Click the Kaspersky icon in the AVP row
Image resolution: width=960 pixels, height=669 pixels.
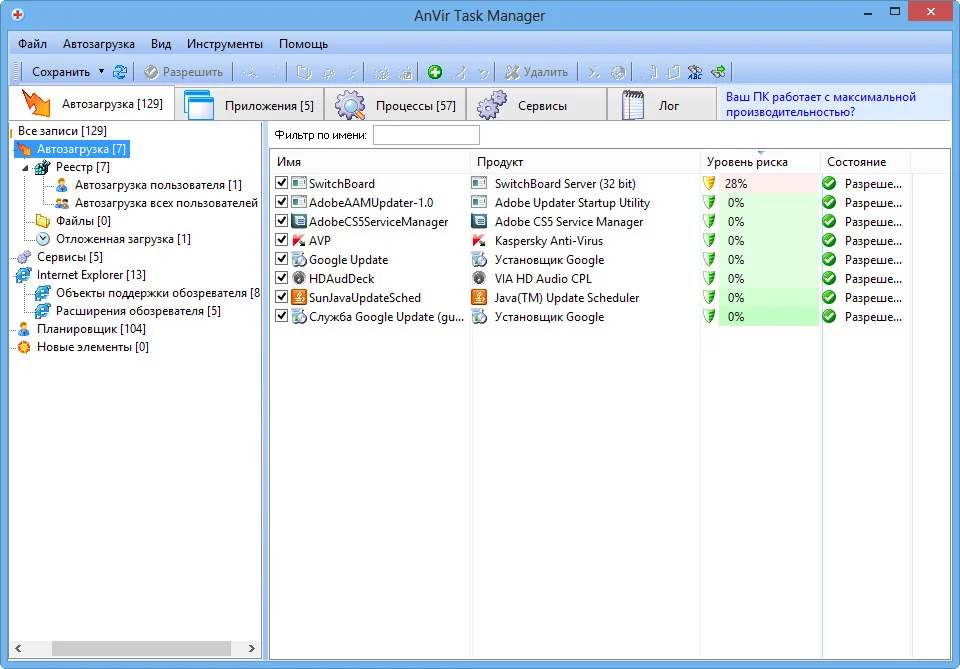coord(299,241)
